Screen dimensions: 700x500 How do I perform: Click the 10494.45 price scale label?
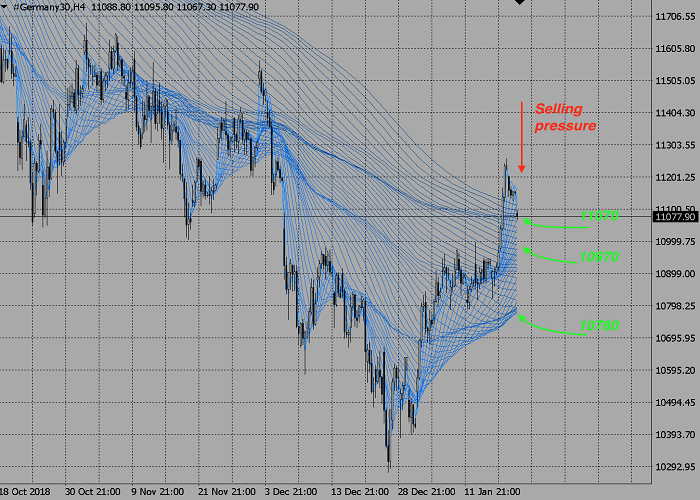[675, 402]
